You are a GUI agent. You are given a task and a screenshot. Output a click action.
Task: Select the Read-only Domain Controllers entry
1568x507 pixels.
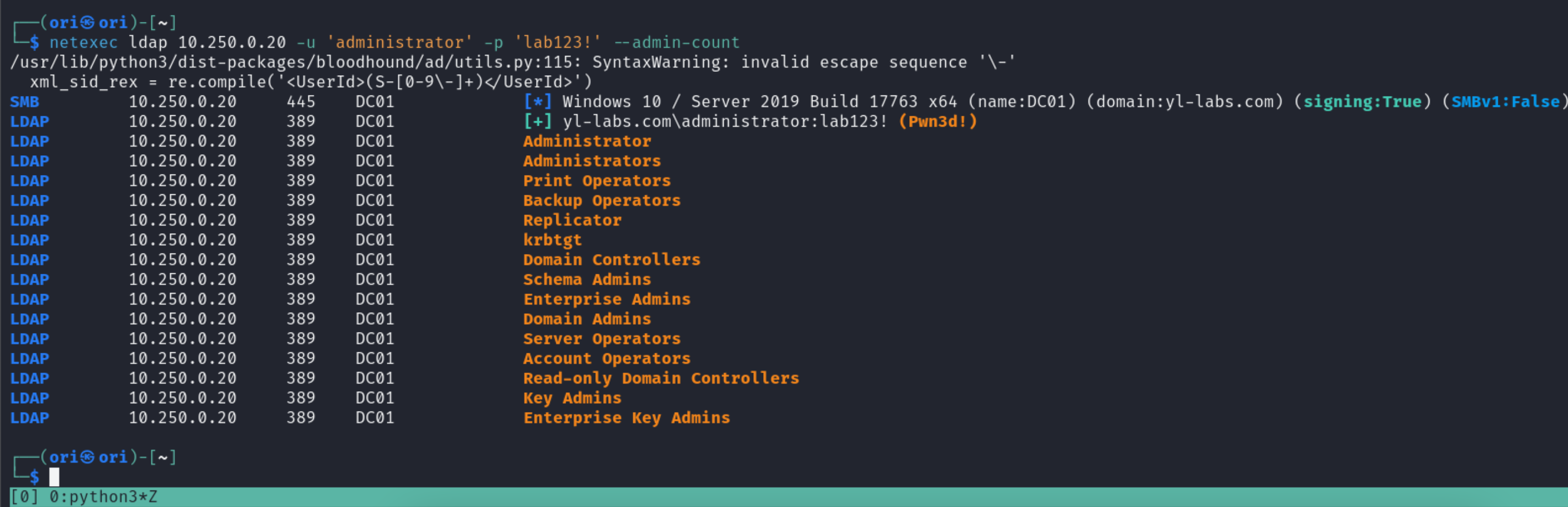(661, 379)
